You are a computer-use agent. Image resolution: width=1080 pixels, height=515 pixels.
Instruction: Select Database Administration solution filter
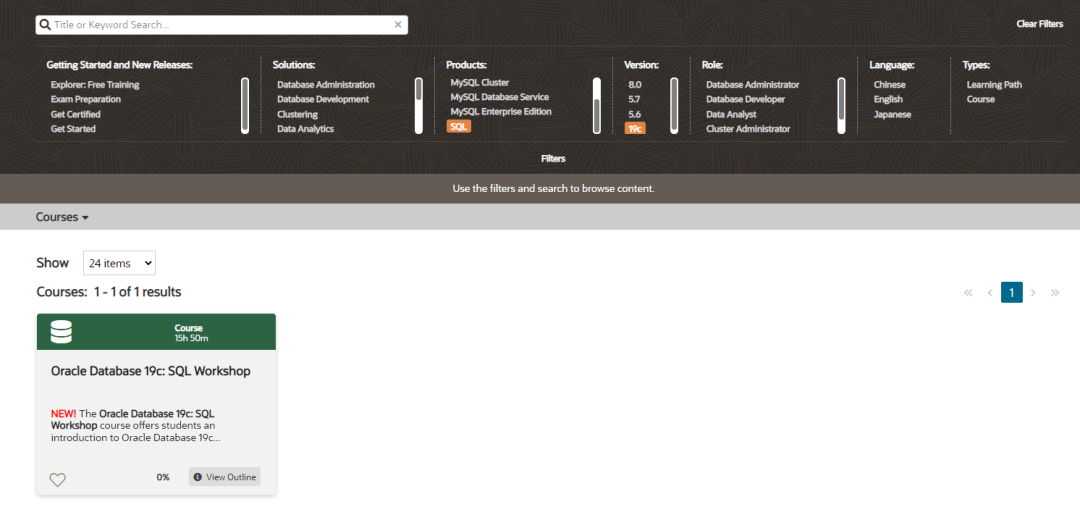coord(326,85)
